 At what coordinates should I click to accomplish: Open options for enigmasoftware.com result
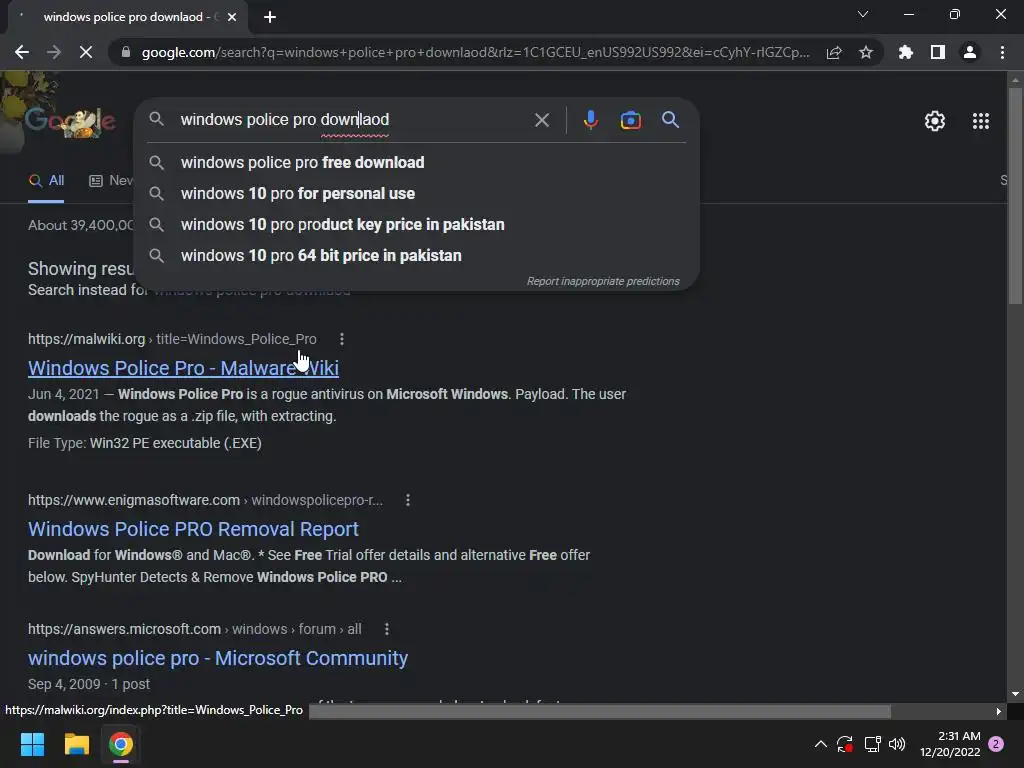click(408, 500)
